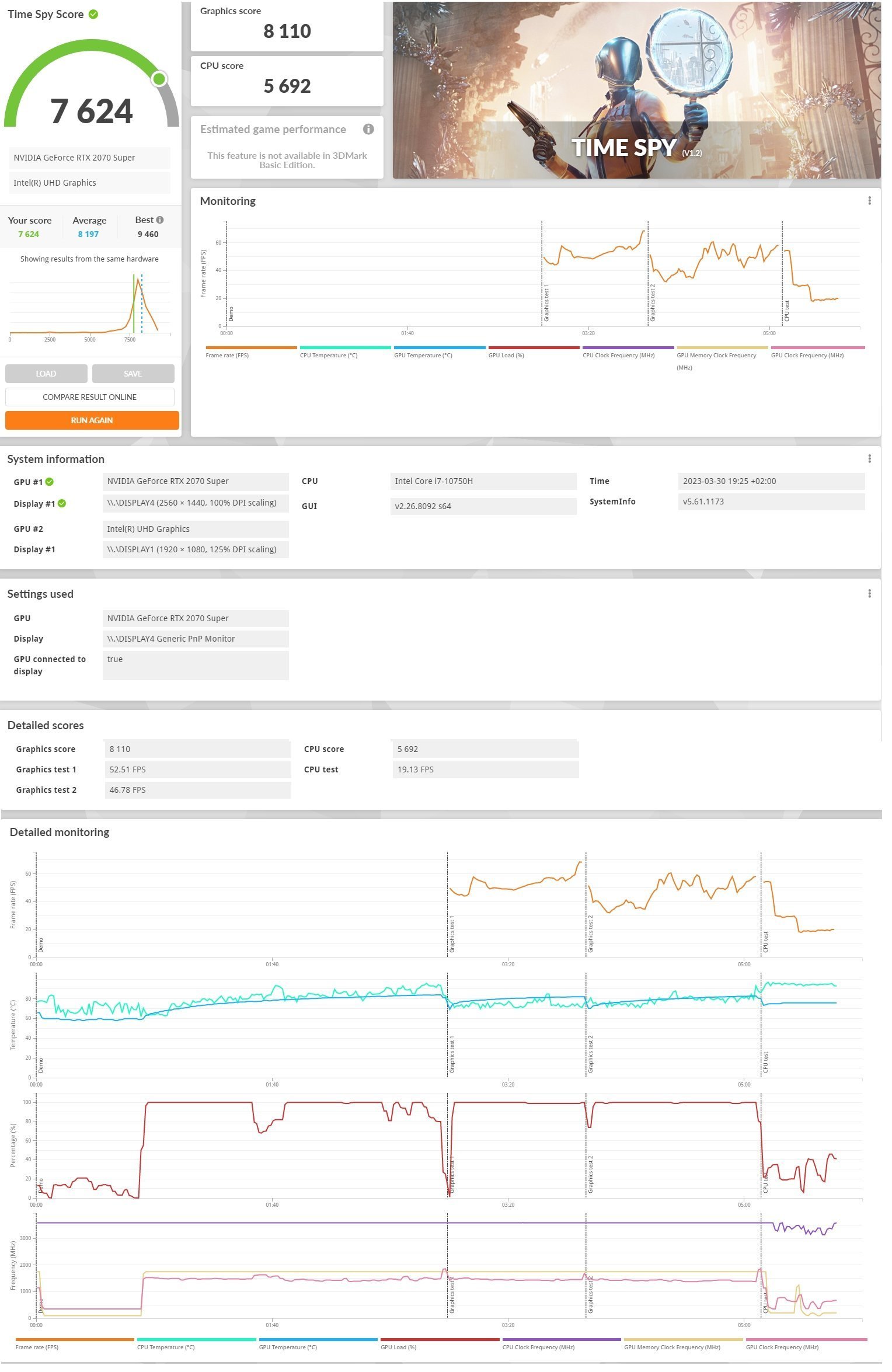Screen dimensions: 892x1372
Task: Select the DISPLAY1 1920 × 1080 field
Action: pyautogui.click(x=196, y=549)
